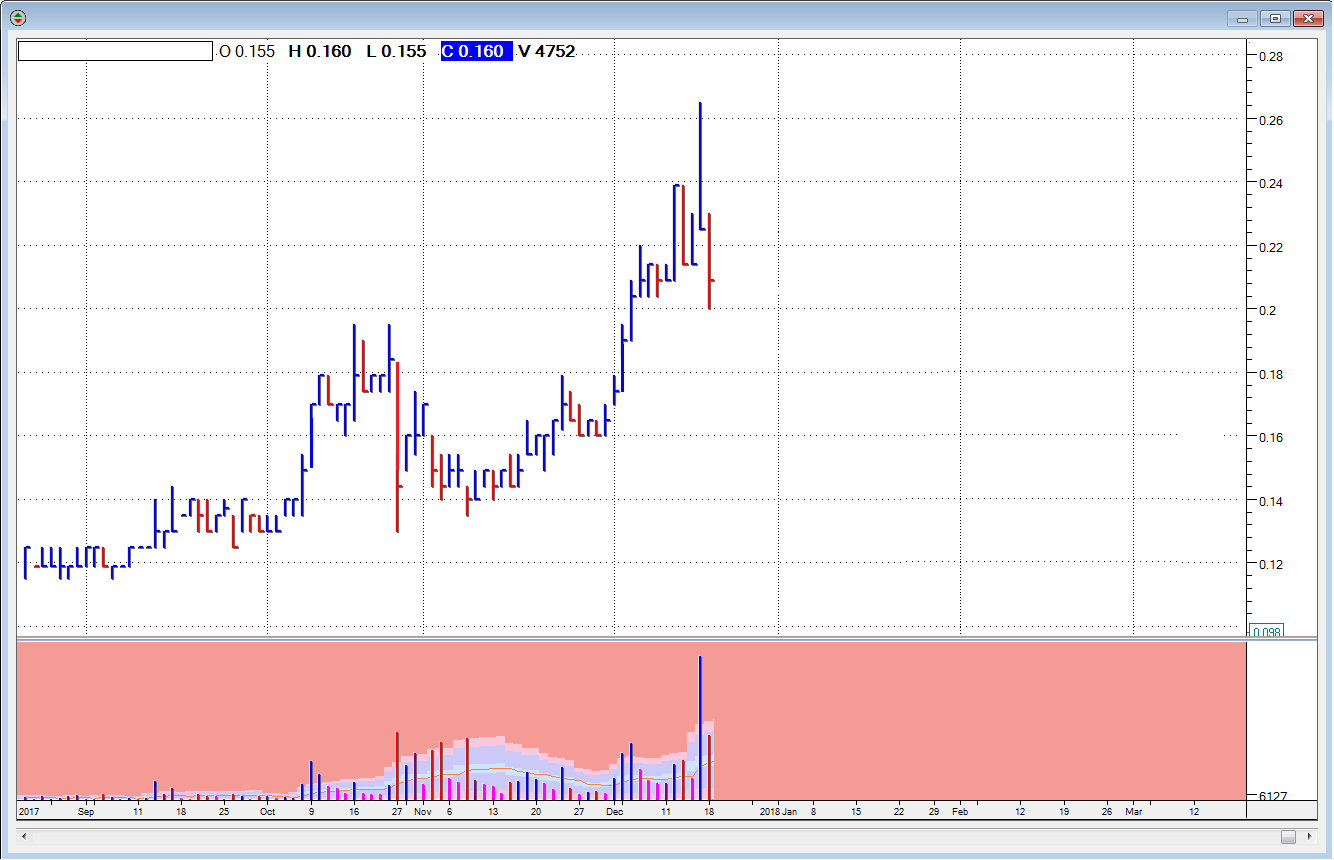Click the 0.26 price axis label

1272,120
